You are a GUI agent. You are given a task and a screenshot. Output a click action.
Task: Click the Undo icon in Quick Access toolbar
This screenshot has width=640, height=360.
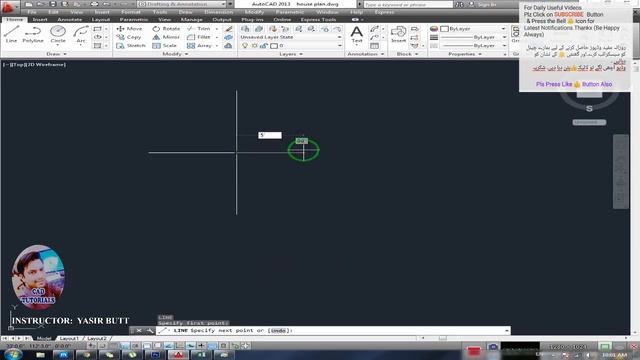click(106, 4)
